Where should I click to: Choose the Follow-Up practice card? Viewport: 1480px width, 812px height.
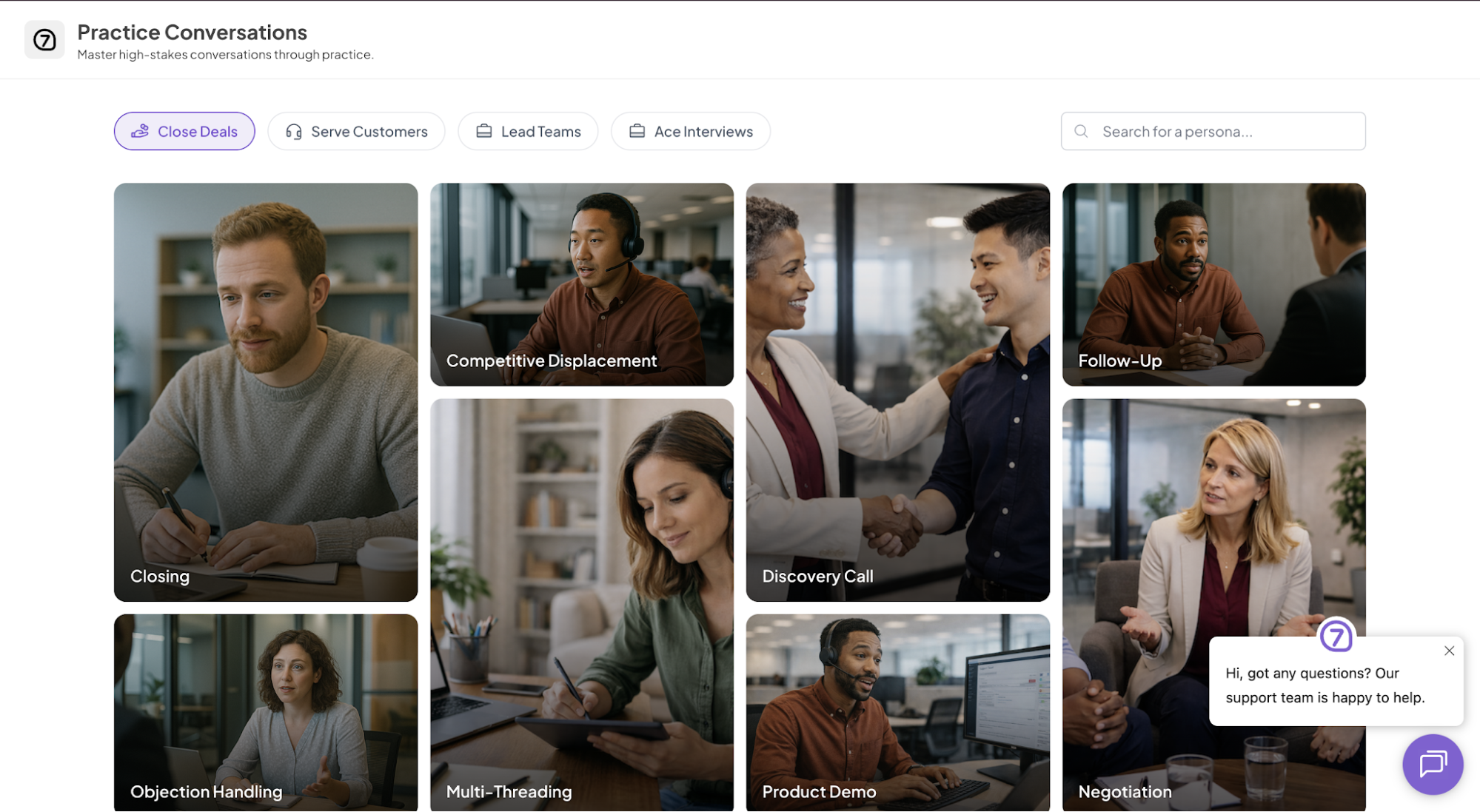[x=1214, y=284]
